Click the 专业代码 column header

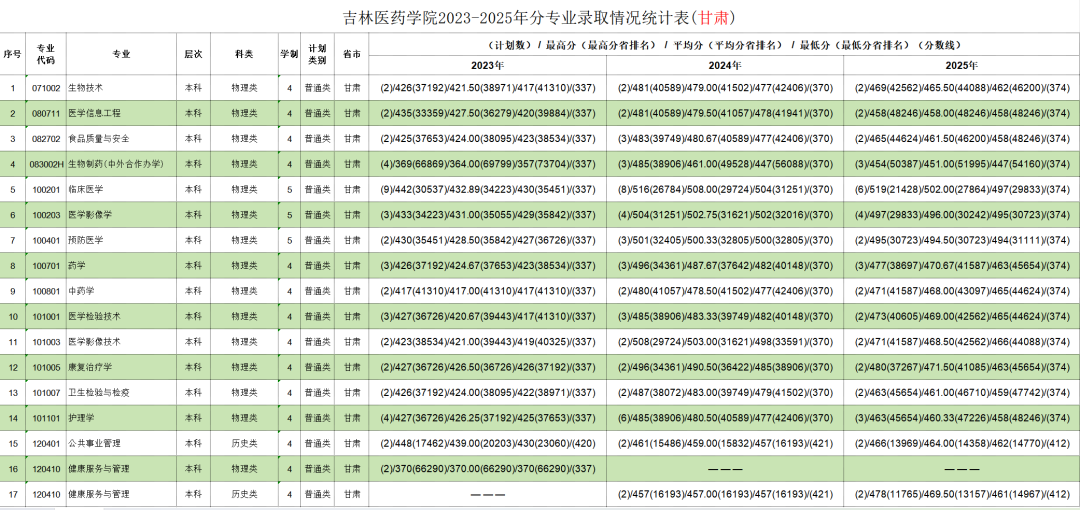pos(45,54)
